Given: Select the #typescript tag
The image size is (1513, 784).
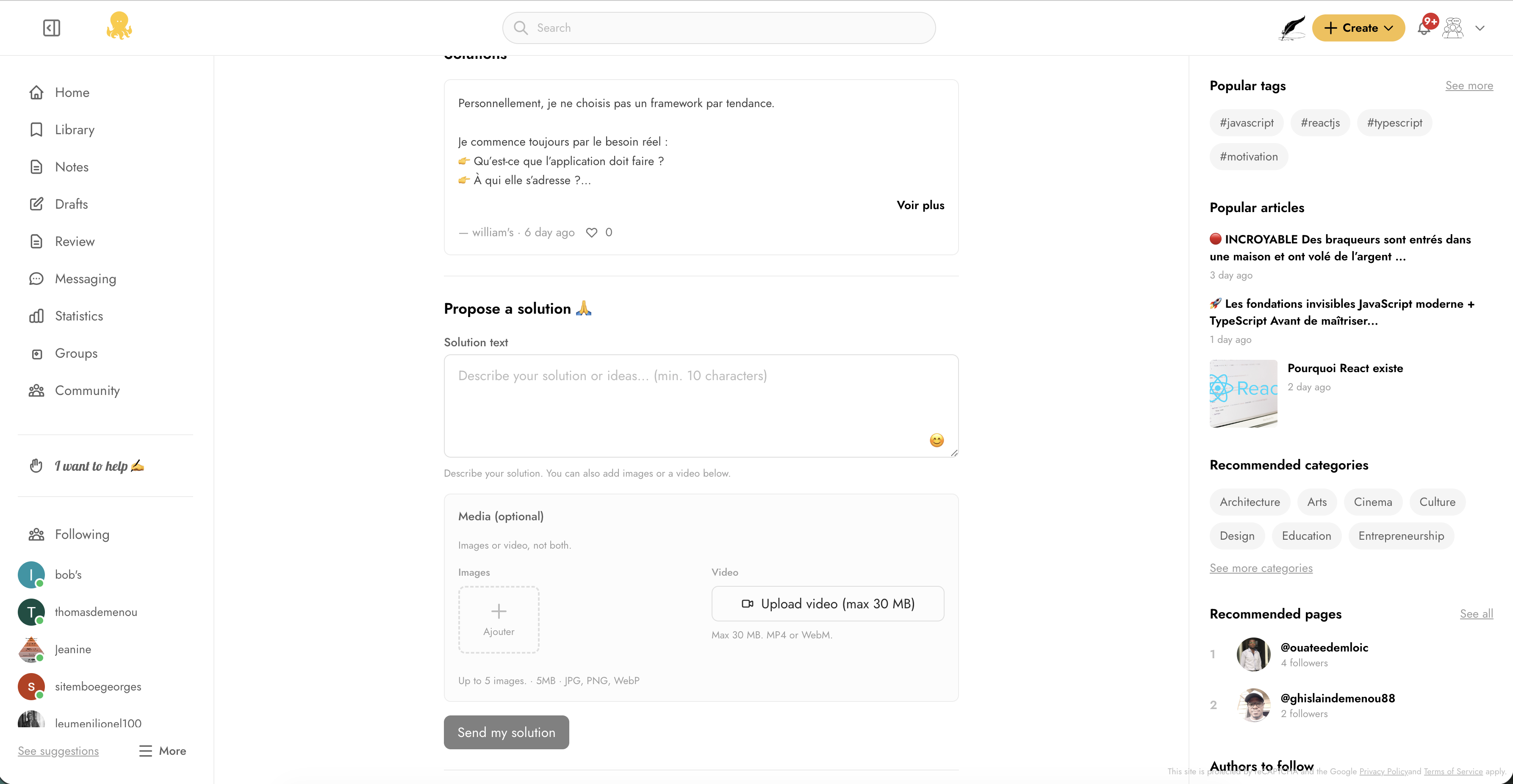Looking at the screenshot, I should [x=1394, y=123].
